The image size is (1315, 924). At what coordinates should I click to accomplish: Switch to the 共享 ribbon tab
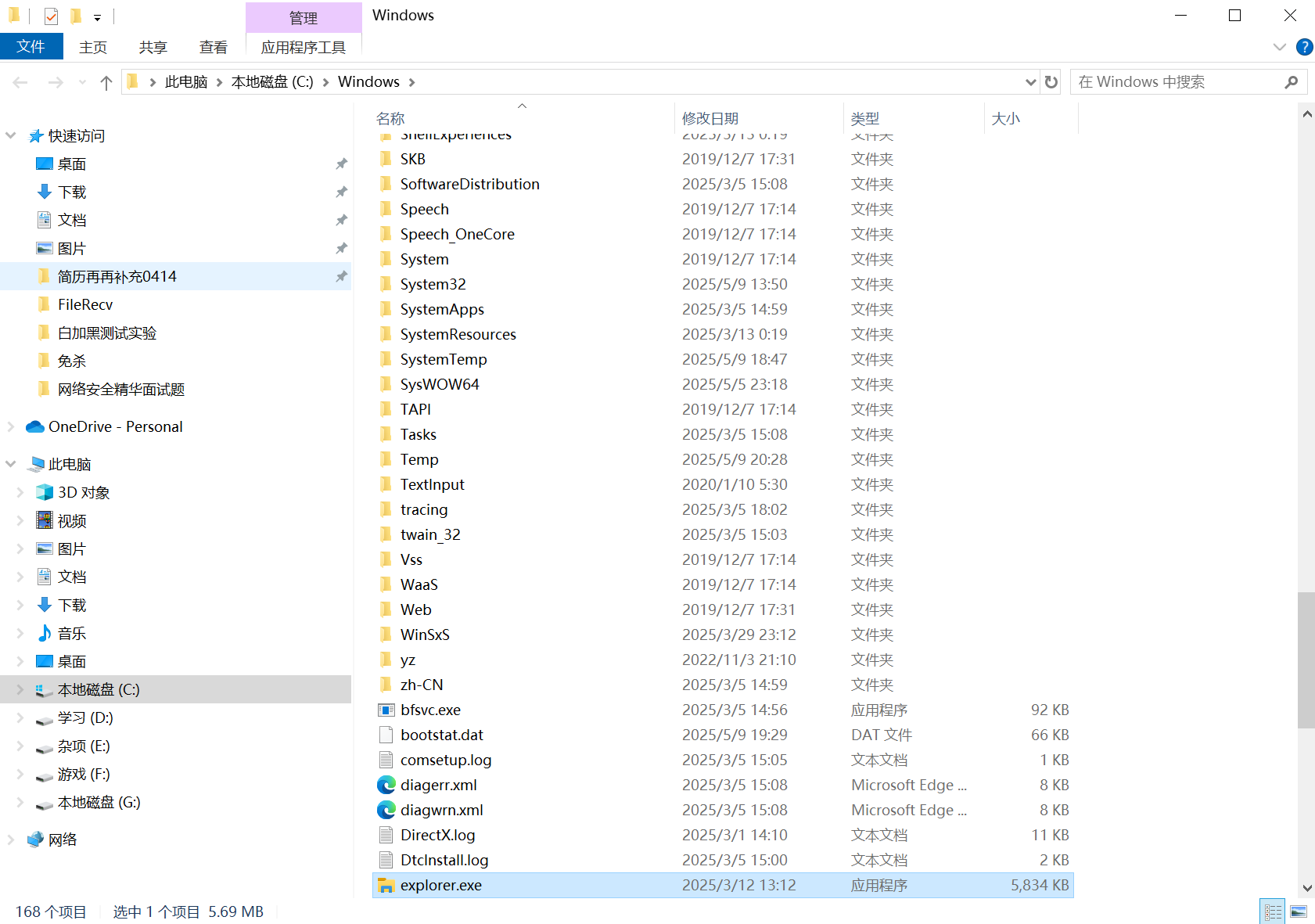(153, 47)
